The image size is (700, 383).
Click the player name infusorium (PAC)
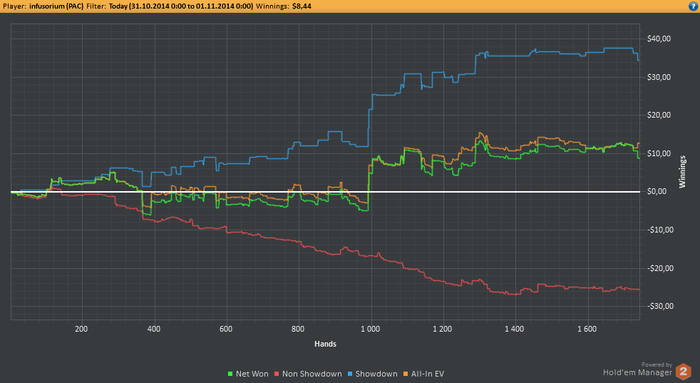[56, 6]
